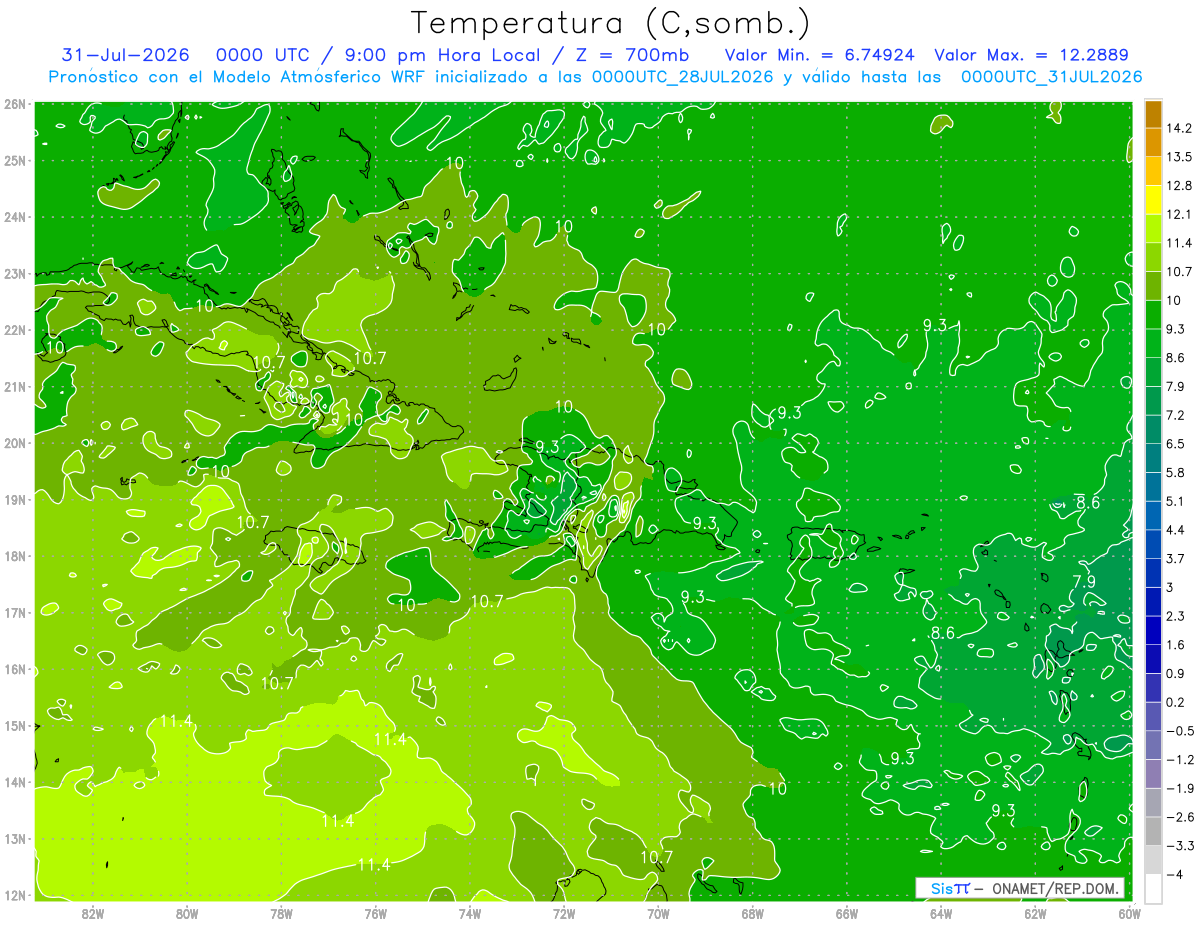This screenshot has width=1200, height=927.
Task: Click the yellow swatch between 12.1 and 12.8
Action: point(1153,200)
